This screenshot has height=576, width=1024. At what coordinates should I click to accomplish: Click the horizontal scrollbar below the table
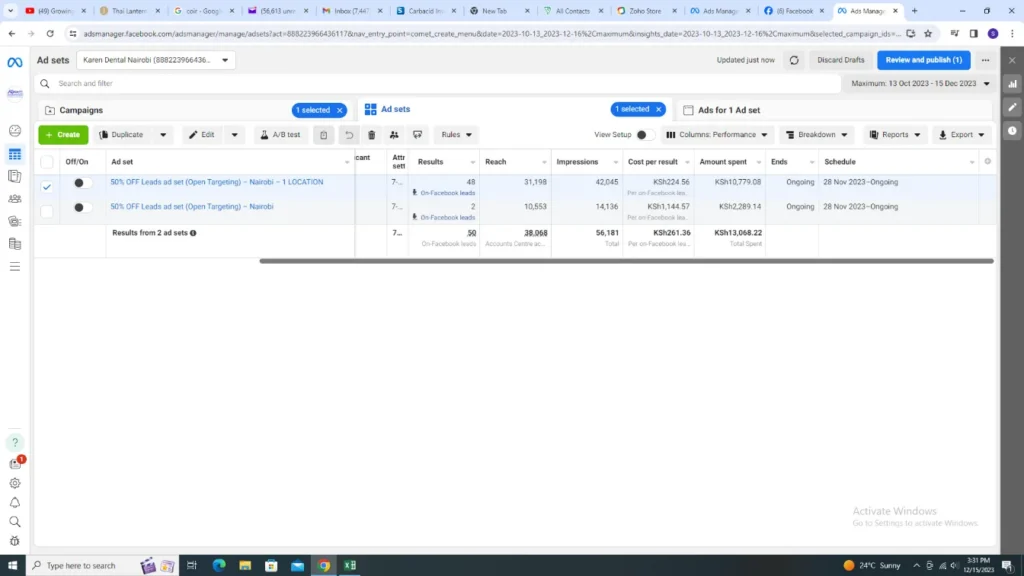point(626,261)
